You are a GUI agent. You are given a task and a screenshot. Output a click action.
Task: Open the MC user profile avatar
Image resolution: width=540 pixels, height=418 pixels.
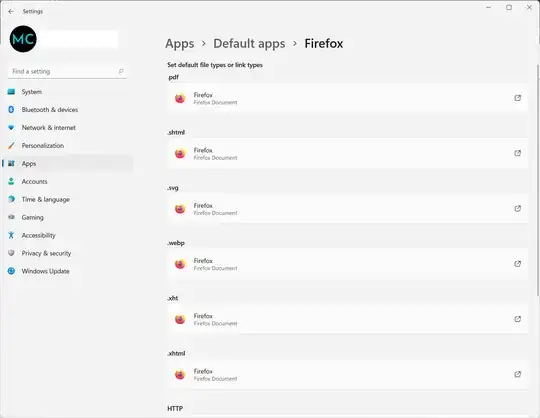(x=23, y=39)
